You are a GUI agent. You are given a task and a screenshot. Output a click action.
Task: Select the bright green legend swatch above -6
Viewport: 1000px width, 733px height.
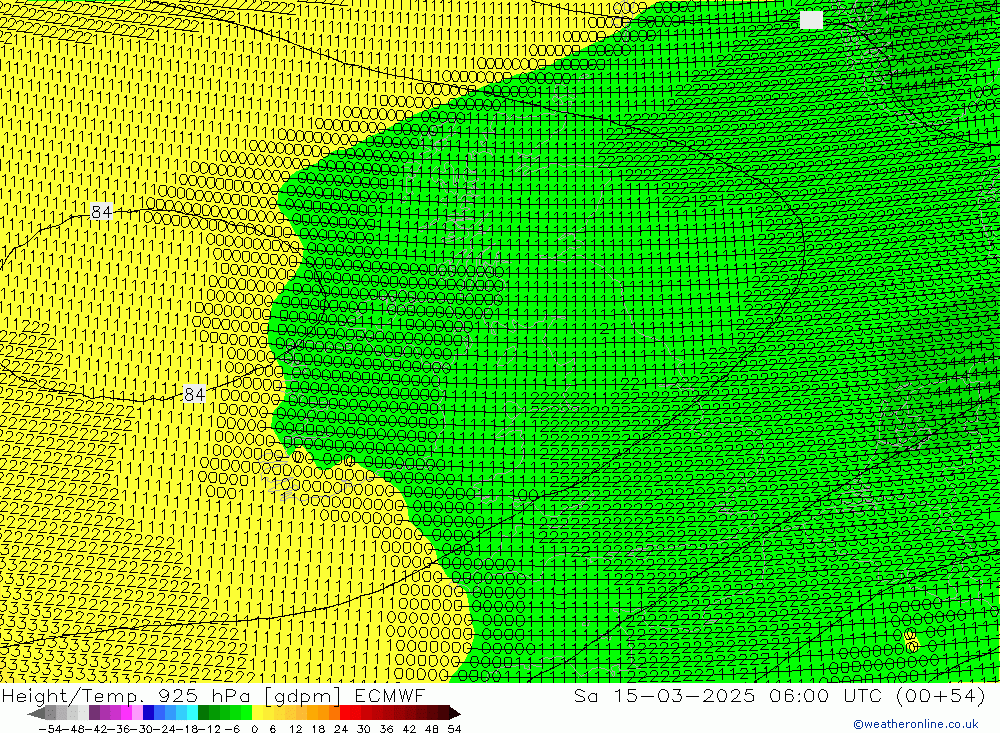coord(246,713)
